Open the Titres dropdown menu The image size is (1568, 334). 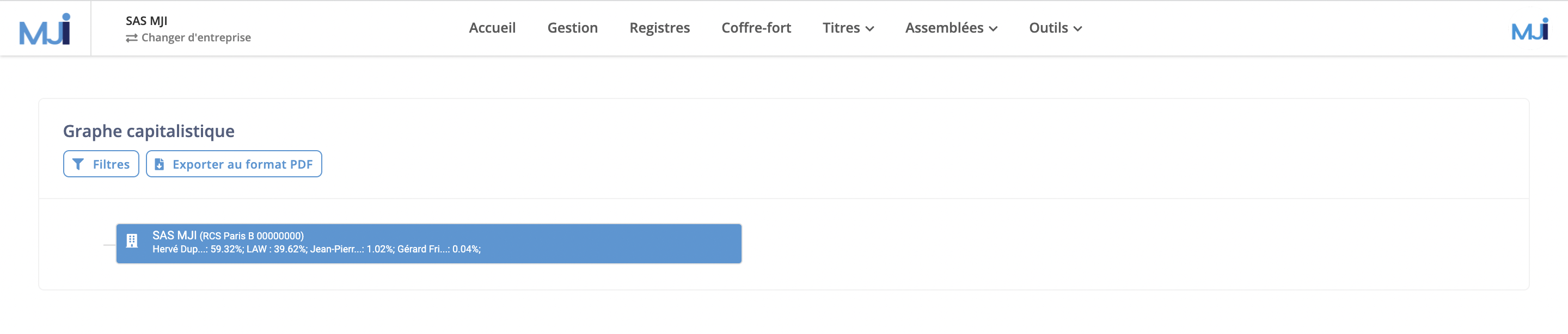[848, 28]
